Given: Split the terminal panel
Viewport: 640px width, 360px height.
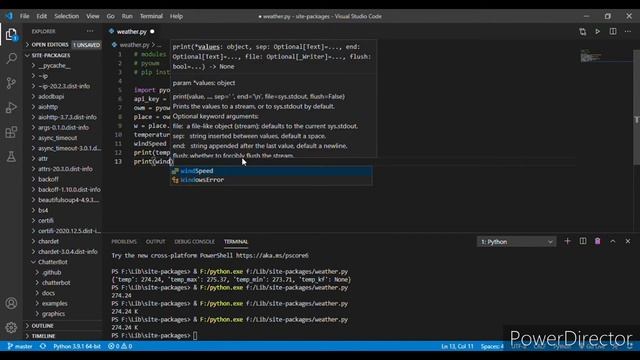Looking at the screenshot, I should click(x=583, y=241).
